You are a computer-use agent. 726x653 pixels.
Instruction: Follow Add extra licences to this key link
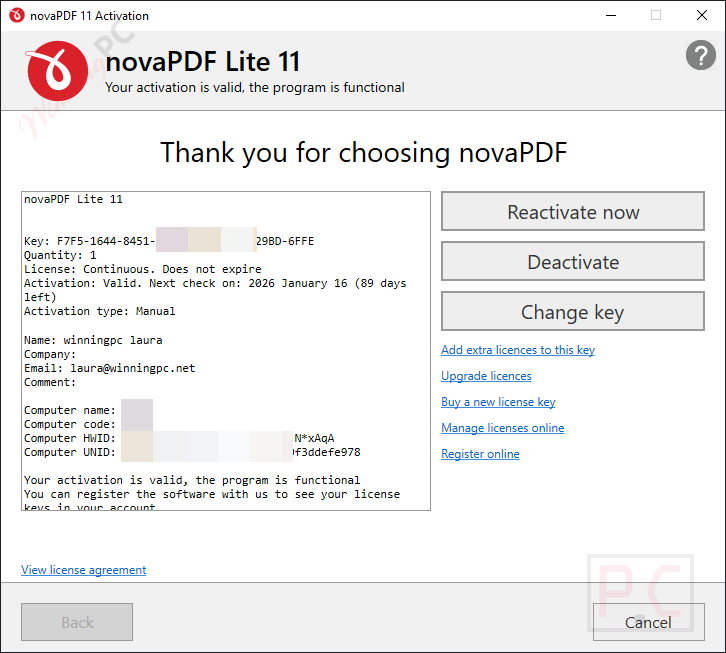click(x=518, y=350)
